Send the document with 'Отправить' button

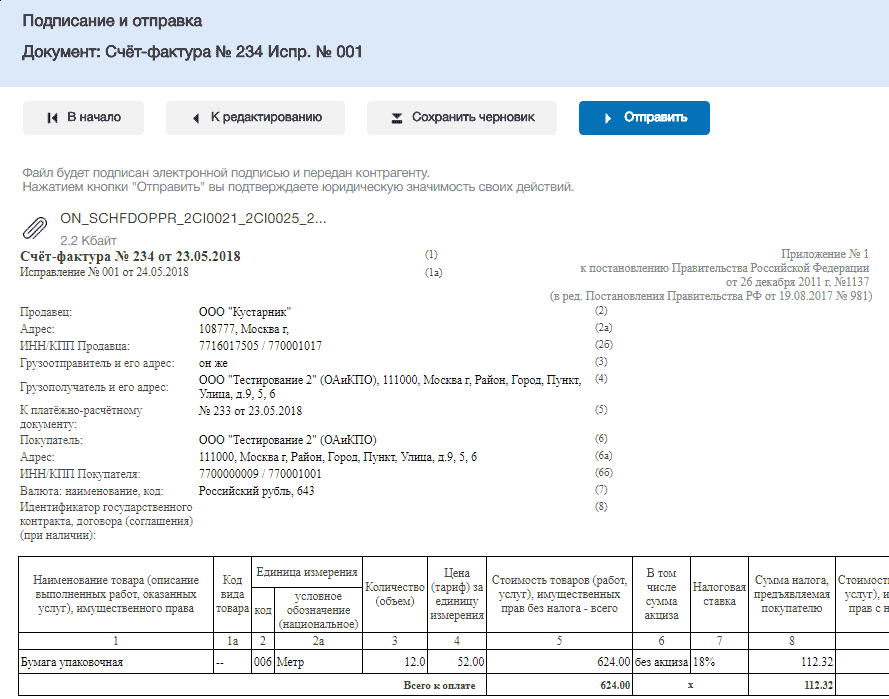point(644,118)
